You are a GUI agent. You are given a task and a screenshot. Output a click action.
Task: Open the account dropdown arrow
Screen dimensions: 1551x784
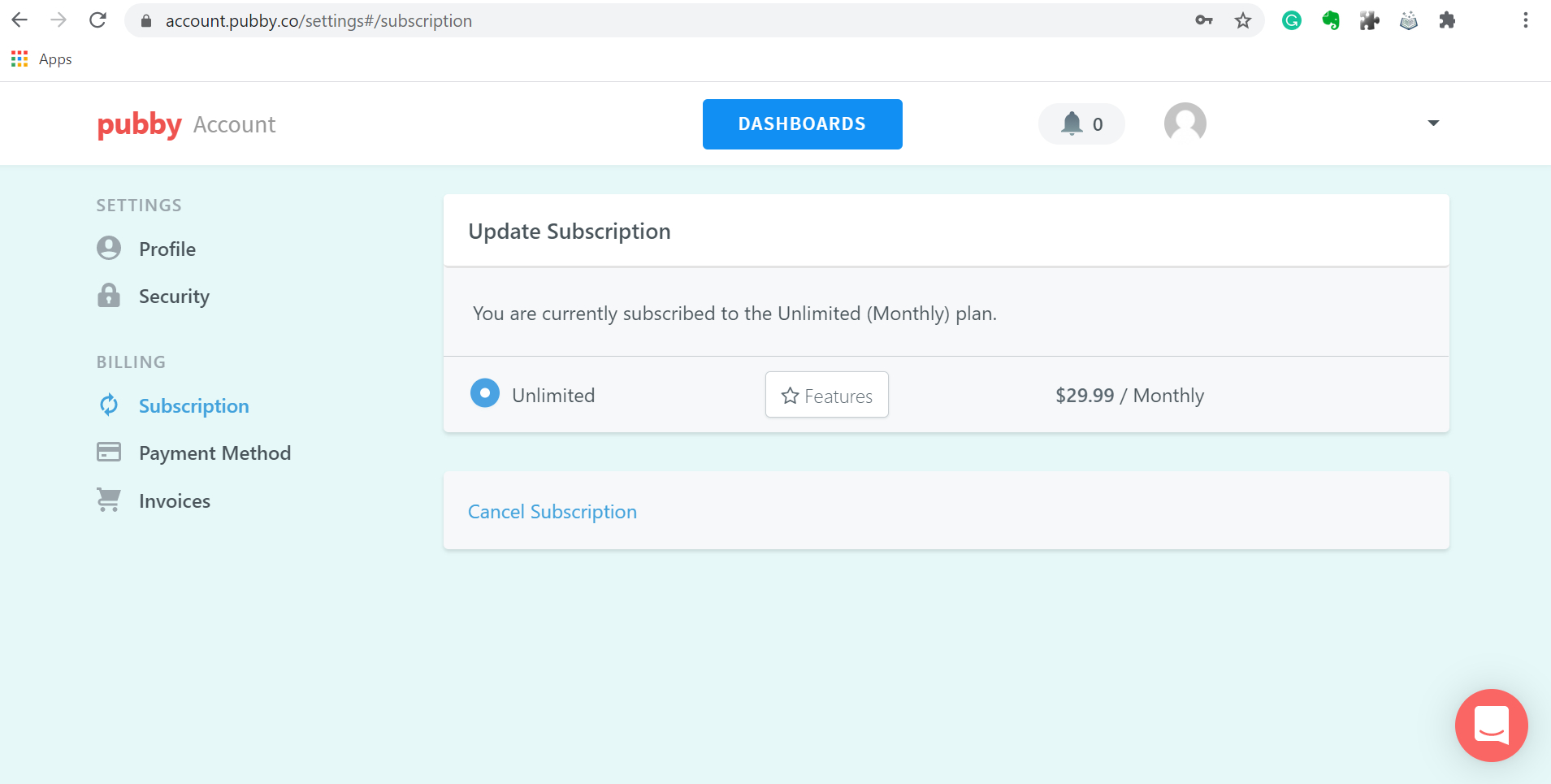click(1433, 123)
